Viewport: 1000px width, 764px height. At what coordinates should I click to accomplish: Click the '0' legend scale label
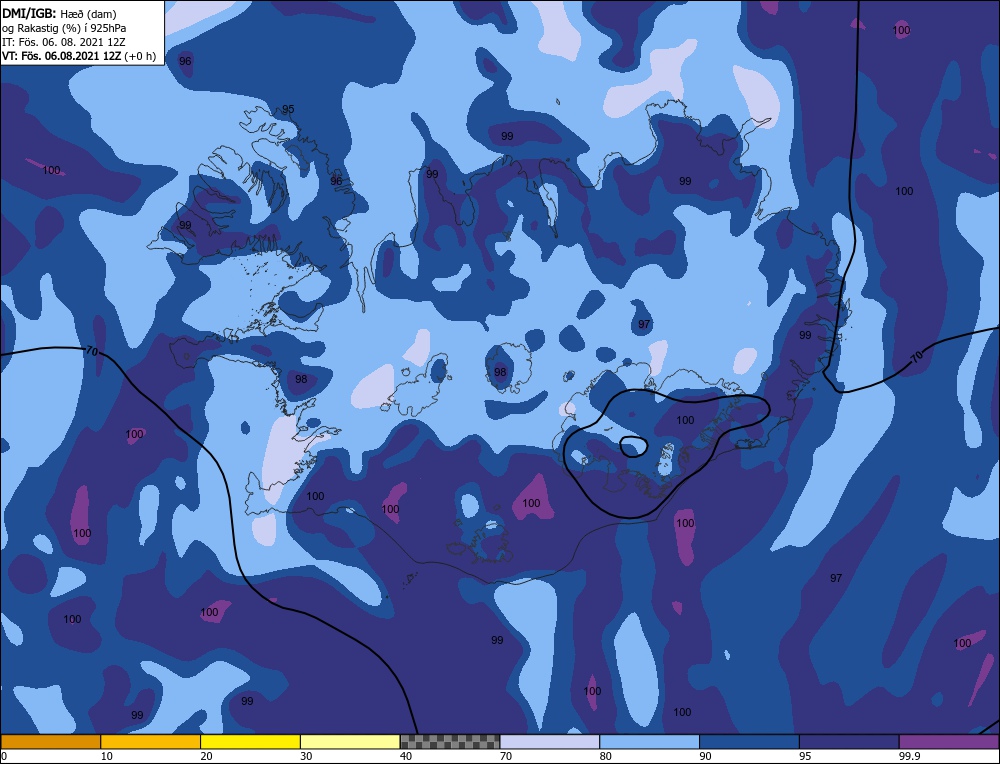pos(4,756)
